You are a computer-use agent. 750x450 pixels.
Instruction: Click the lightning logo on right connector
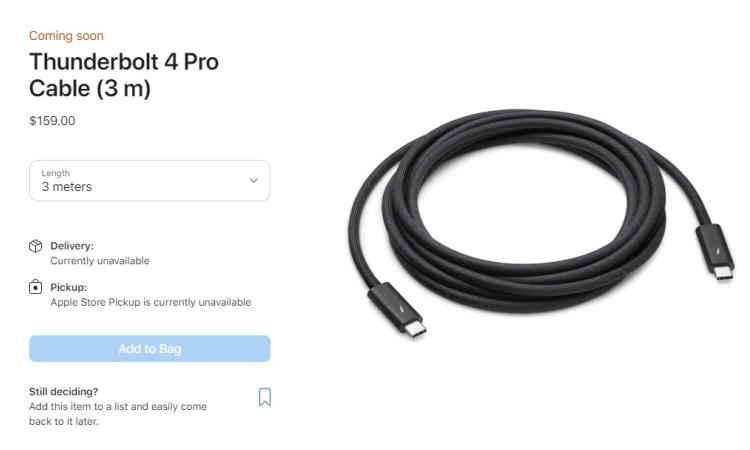pos(717,252)
